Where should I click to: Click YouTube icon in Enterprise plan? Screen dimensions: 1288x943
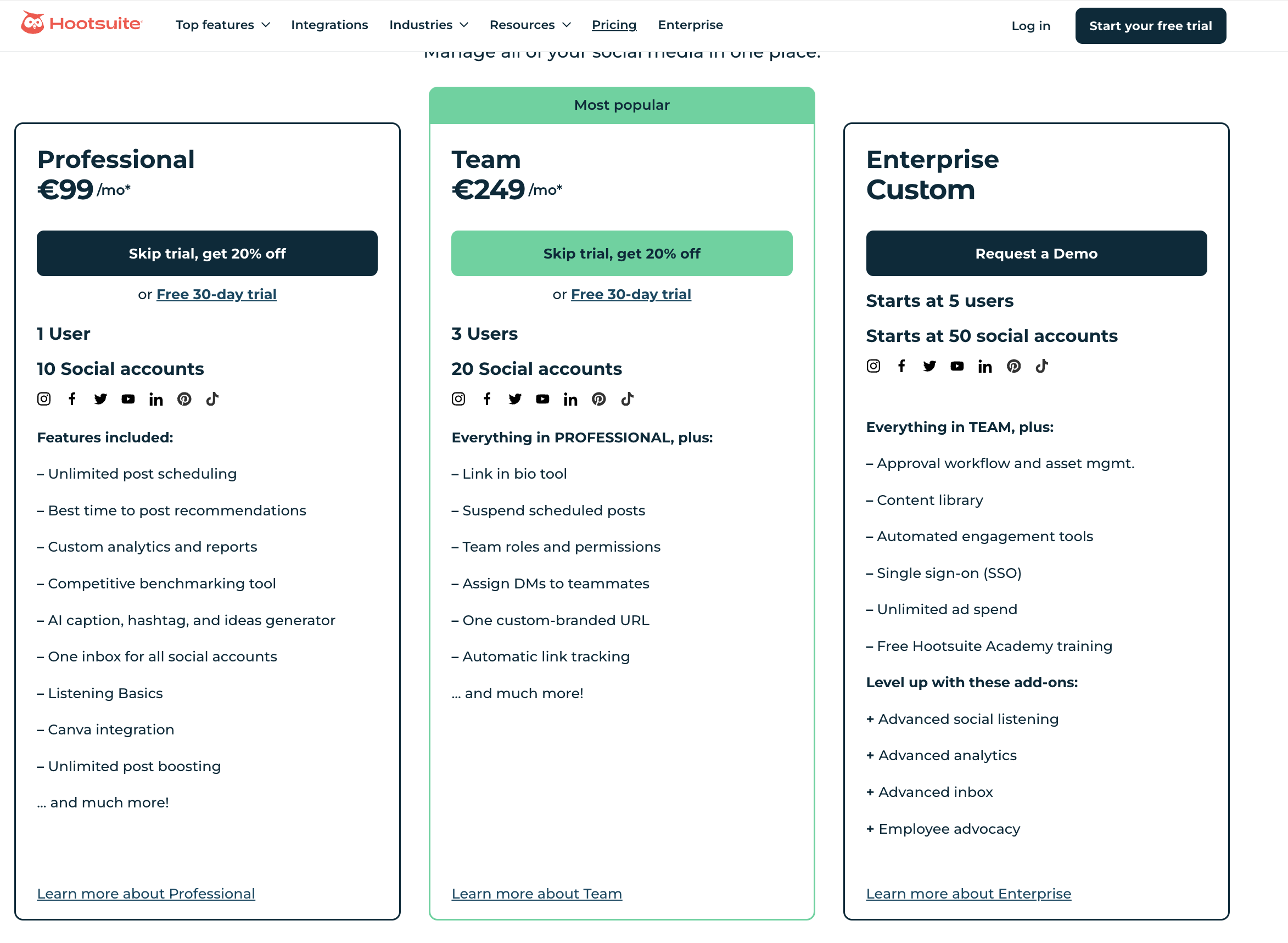[x=957, y=367]
